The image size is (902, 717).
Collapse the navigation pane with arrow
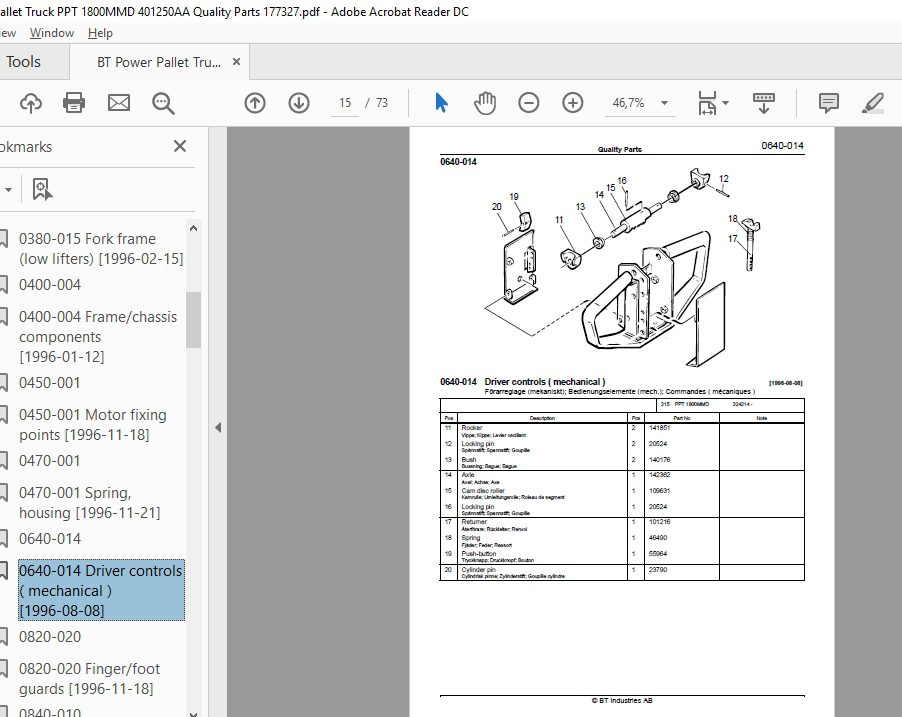(x=218, y=428)
